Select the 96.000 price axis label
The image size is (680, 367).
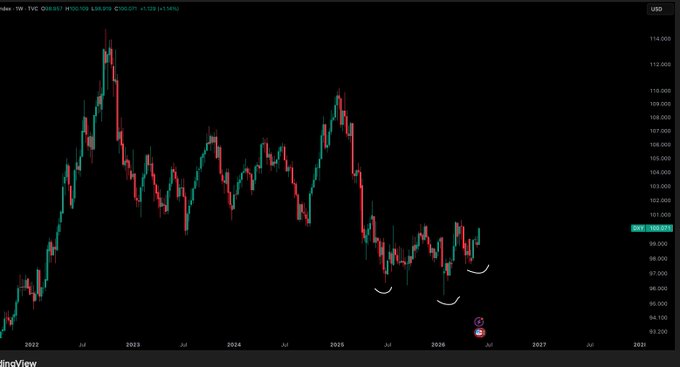tap(658, 289)
